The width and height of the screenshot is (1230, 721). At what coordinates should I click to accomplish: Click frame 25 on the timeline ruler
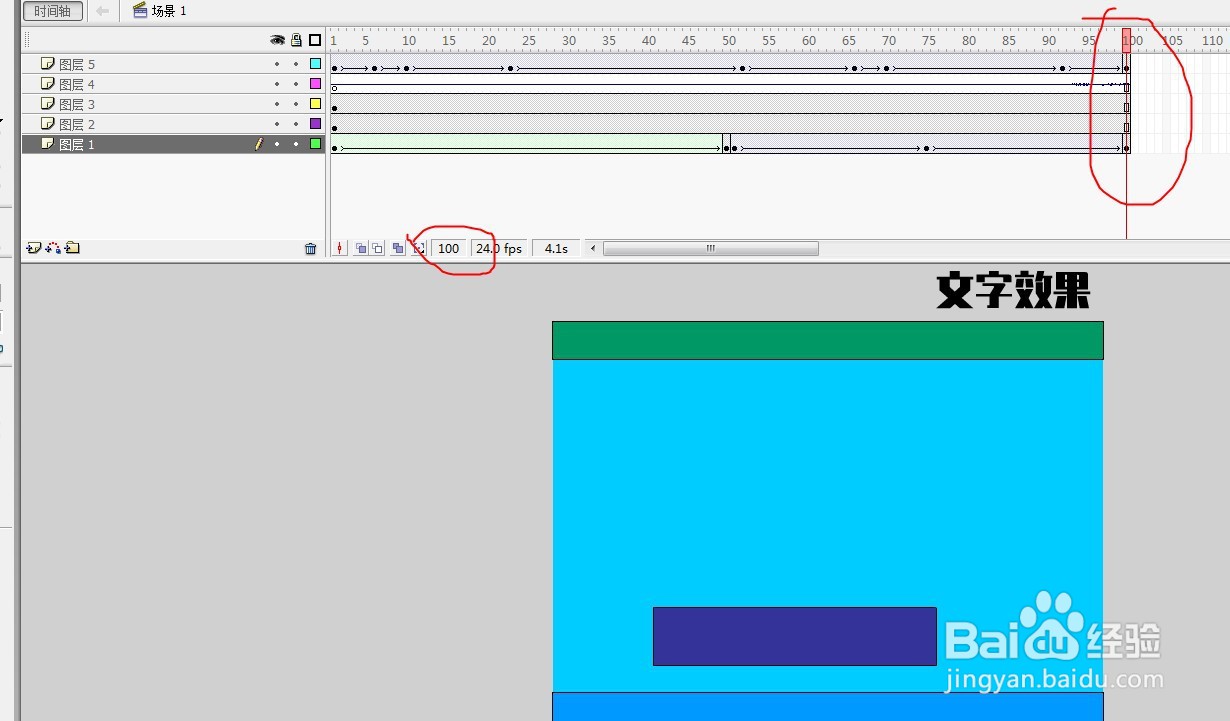point(529,41)
